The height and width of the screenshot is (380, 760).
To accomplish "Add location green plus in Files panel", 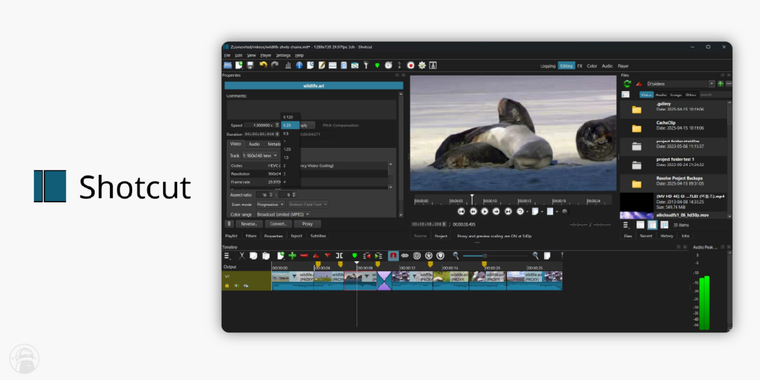I will [720, 83].
